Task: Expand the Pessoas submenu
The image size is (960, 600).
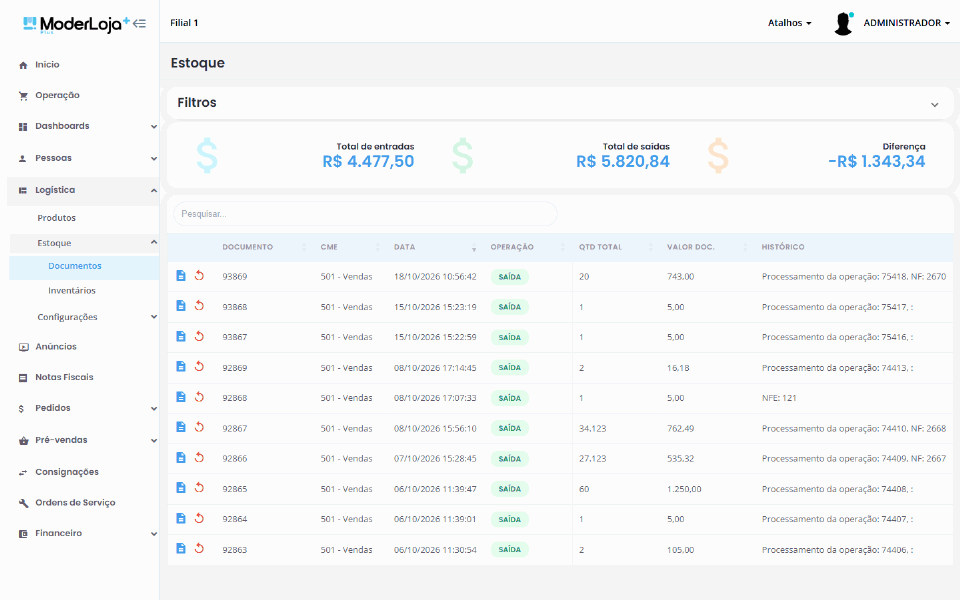Action: pos(154,159)
